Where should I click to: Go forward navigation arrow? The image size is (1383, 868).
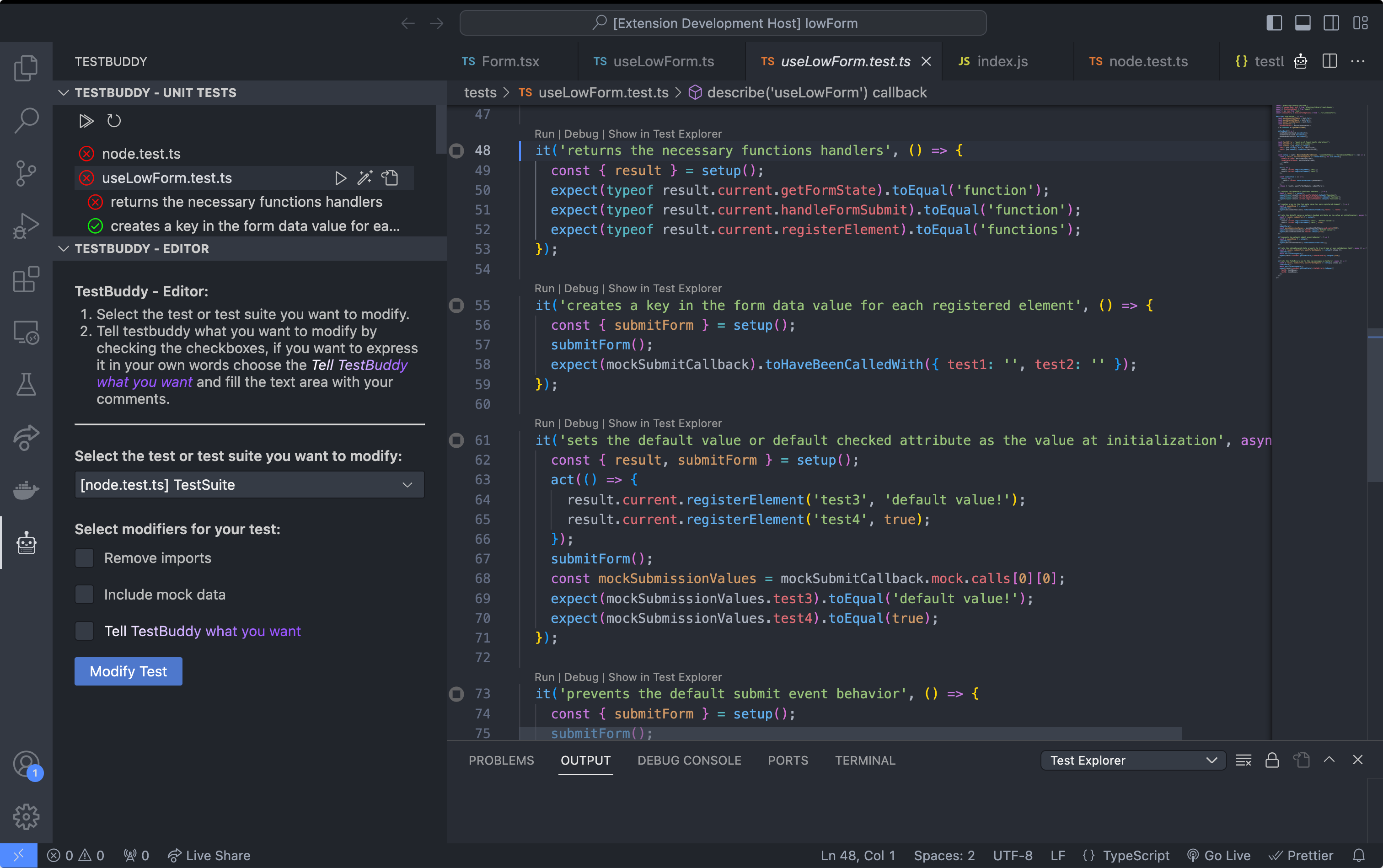[x=437, y=23]
